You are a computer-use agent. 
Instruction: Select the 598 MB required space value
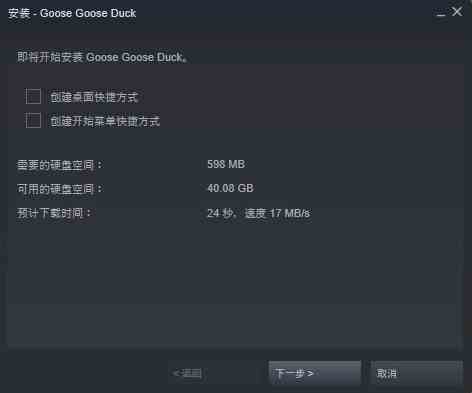click(x=226, y=164)
